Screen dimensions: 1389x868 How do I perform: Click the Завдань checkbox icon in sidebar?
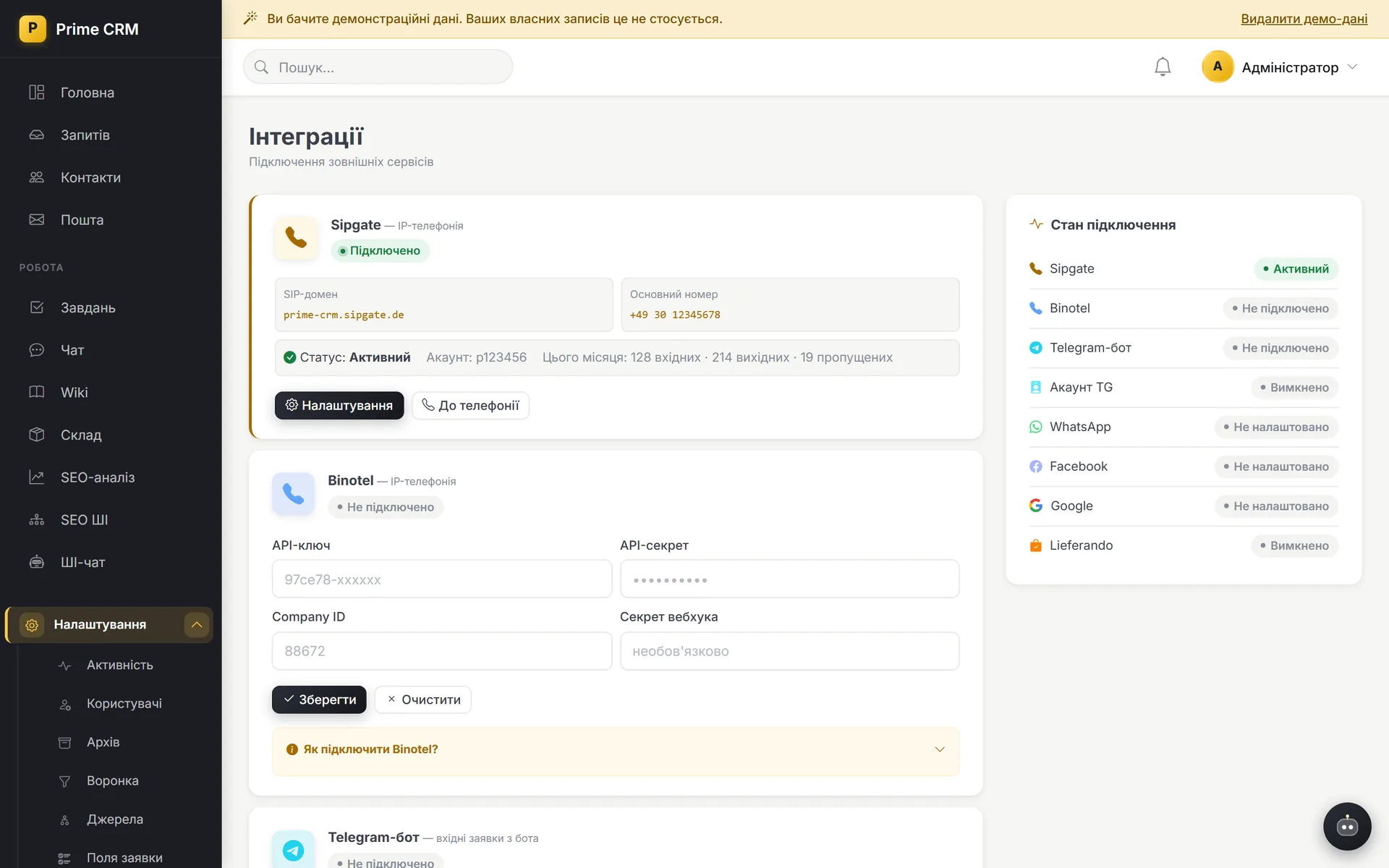click(x=37, y=307)
